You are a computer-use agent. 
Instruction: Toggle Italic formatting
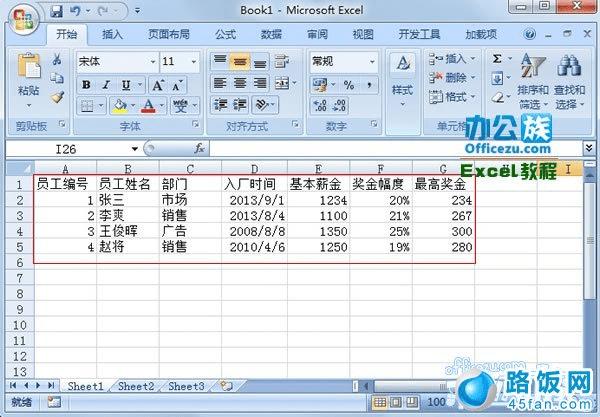106,85
